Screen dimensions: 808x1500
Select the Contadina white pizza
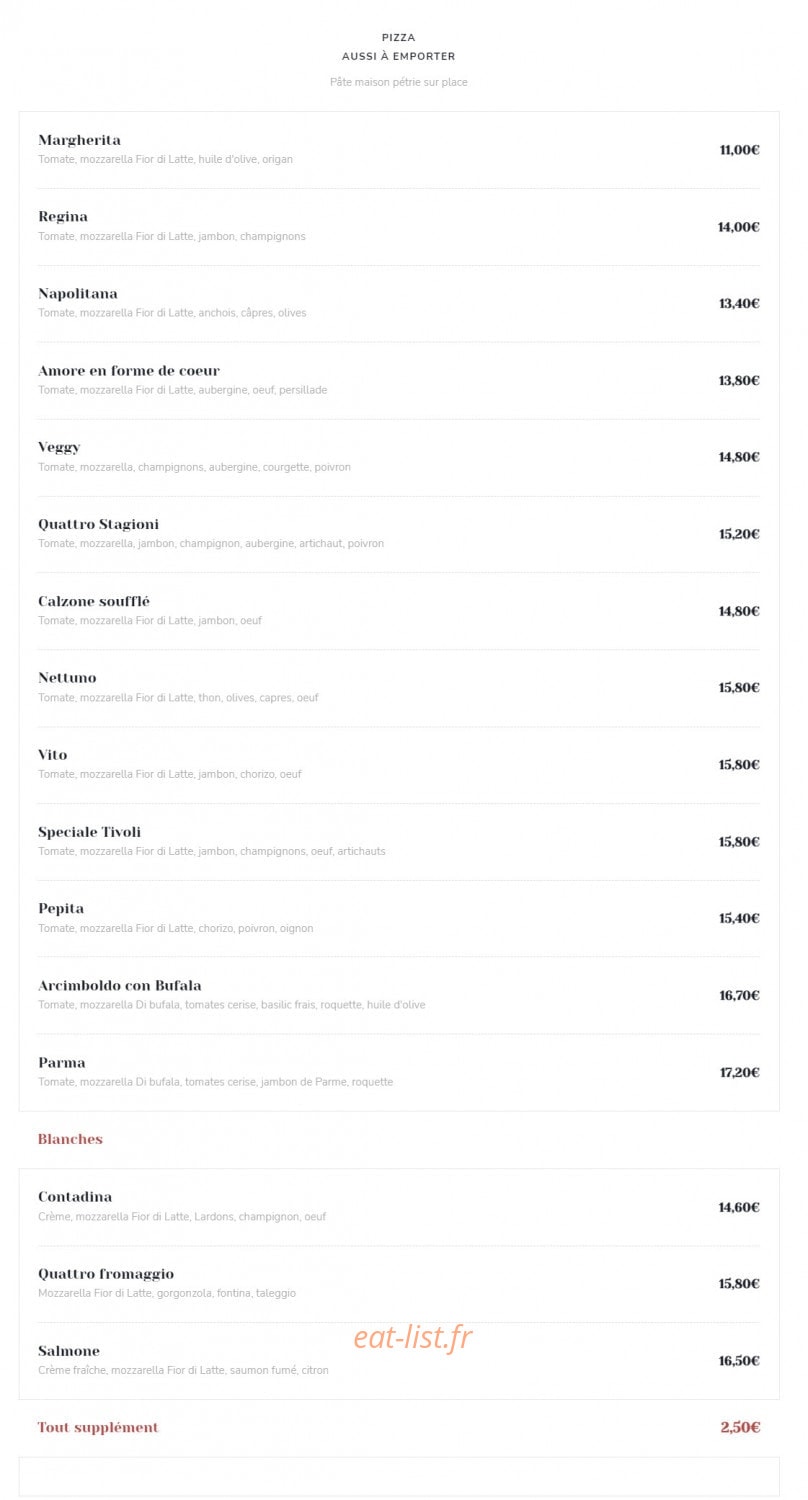75,1197
